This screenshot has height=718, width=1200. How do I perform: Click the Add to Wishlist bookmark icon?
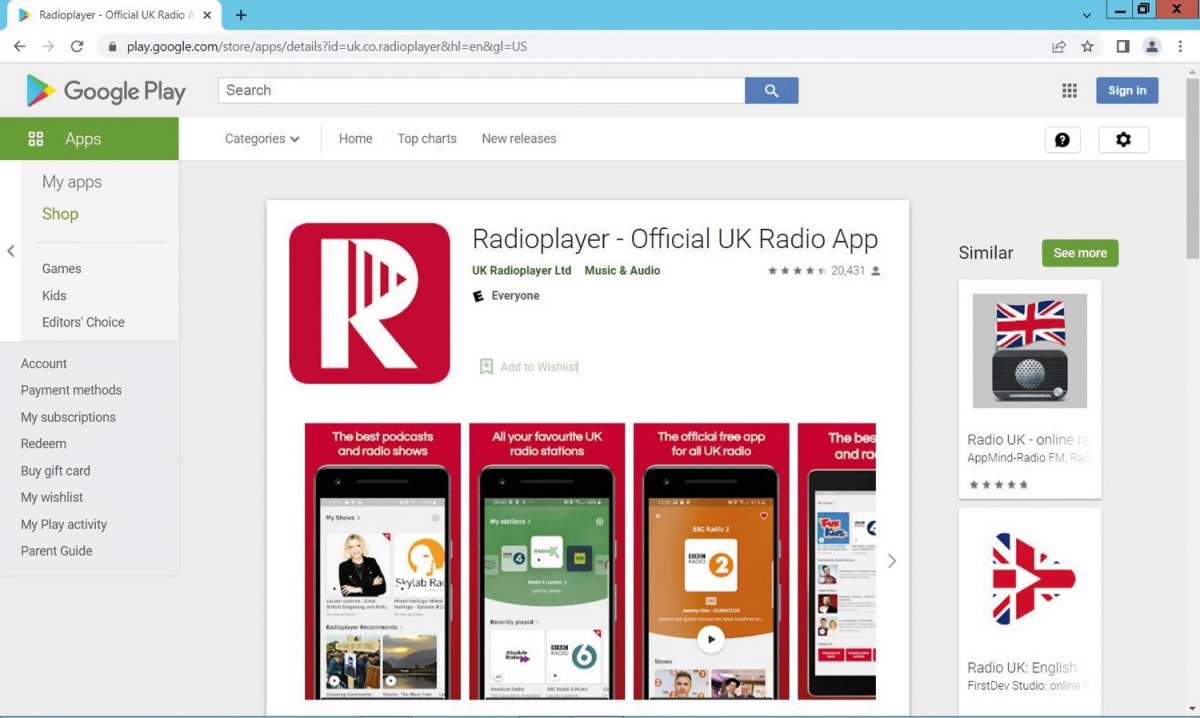click(486, 367)
